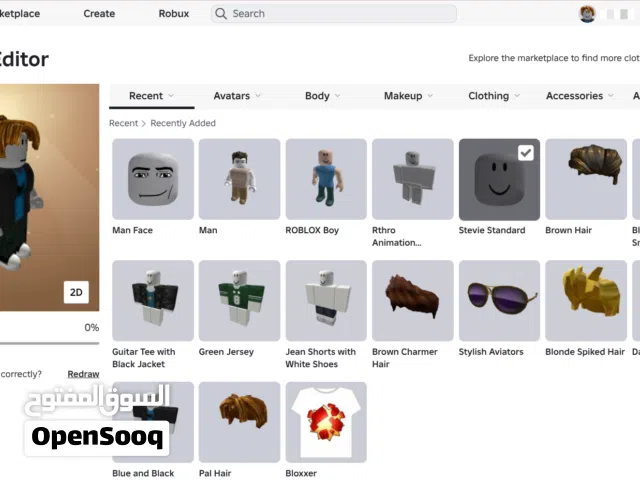Image resolution: width=640 pixels, height=480 pixels.
Task: Expand the Body dropdown arrow
Action: point(338,96)
